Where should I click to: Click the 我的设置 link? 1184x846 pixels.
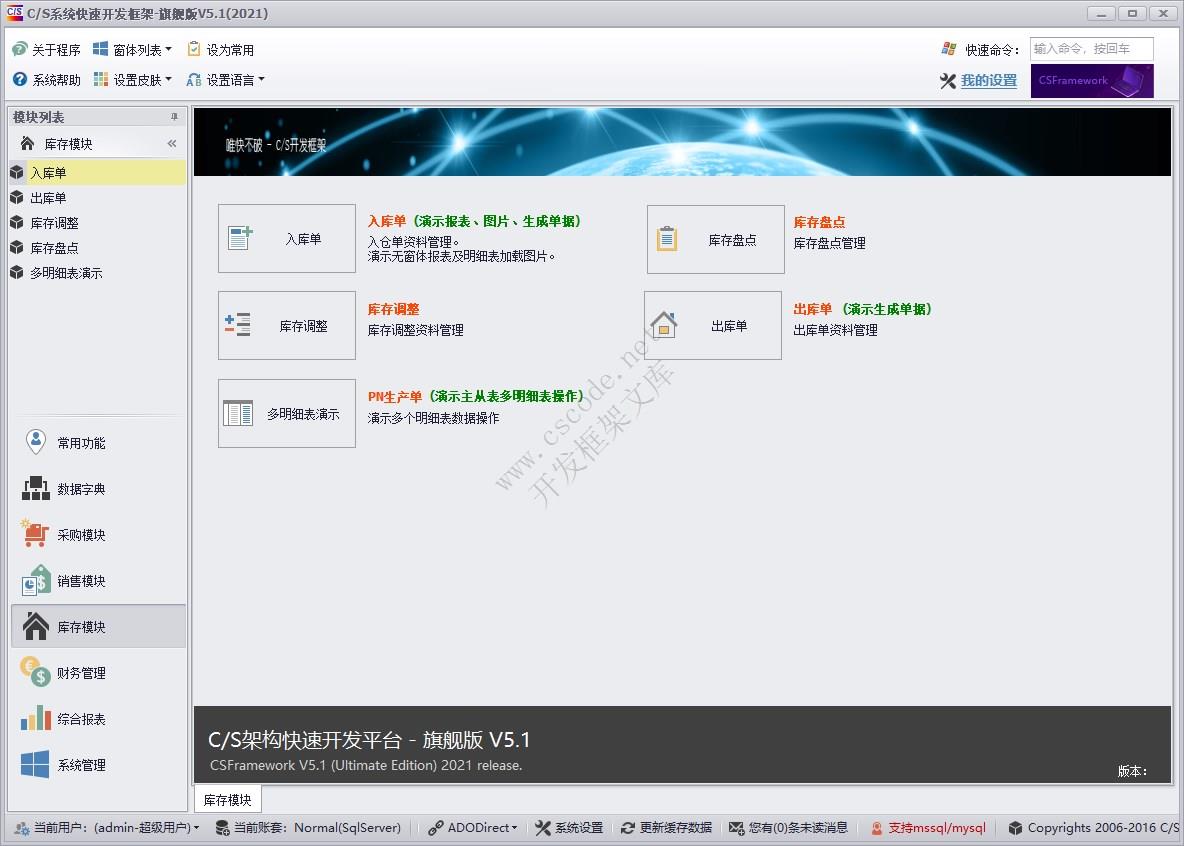(x=989, y=81)
